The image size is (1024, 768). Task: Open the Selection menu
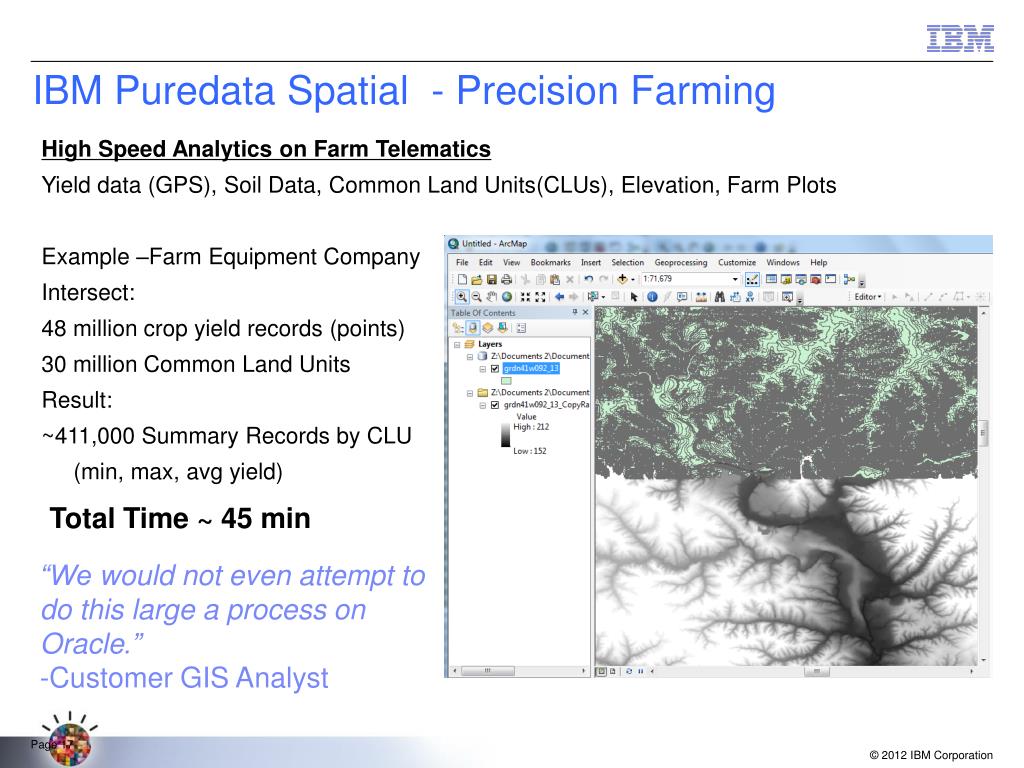point(628,263)
